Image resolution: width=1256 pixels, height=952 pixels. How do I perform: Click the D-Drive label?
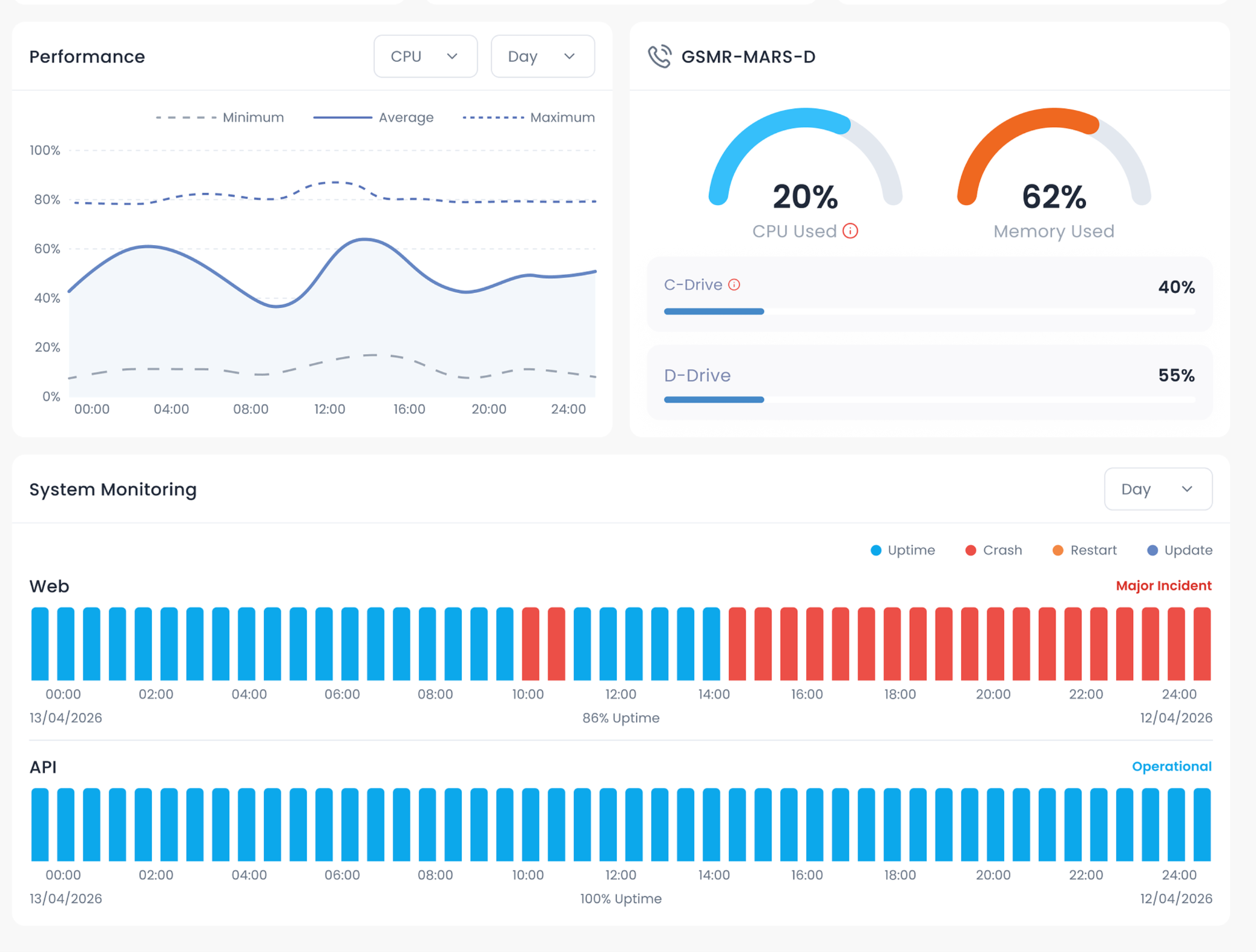697,375
